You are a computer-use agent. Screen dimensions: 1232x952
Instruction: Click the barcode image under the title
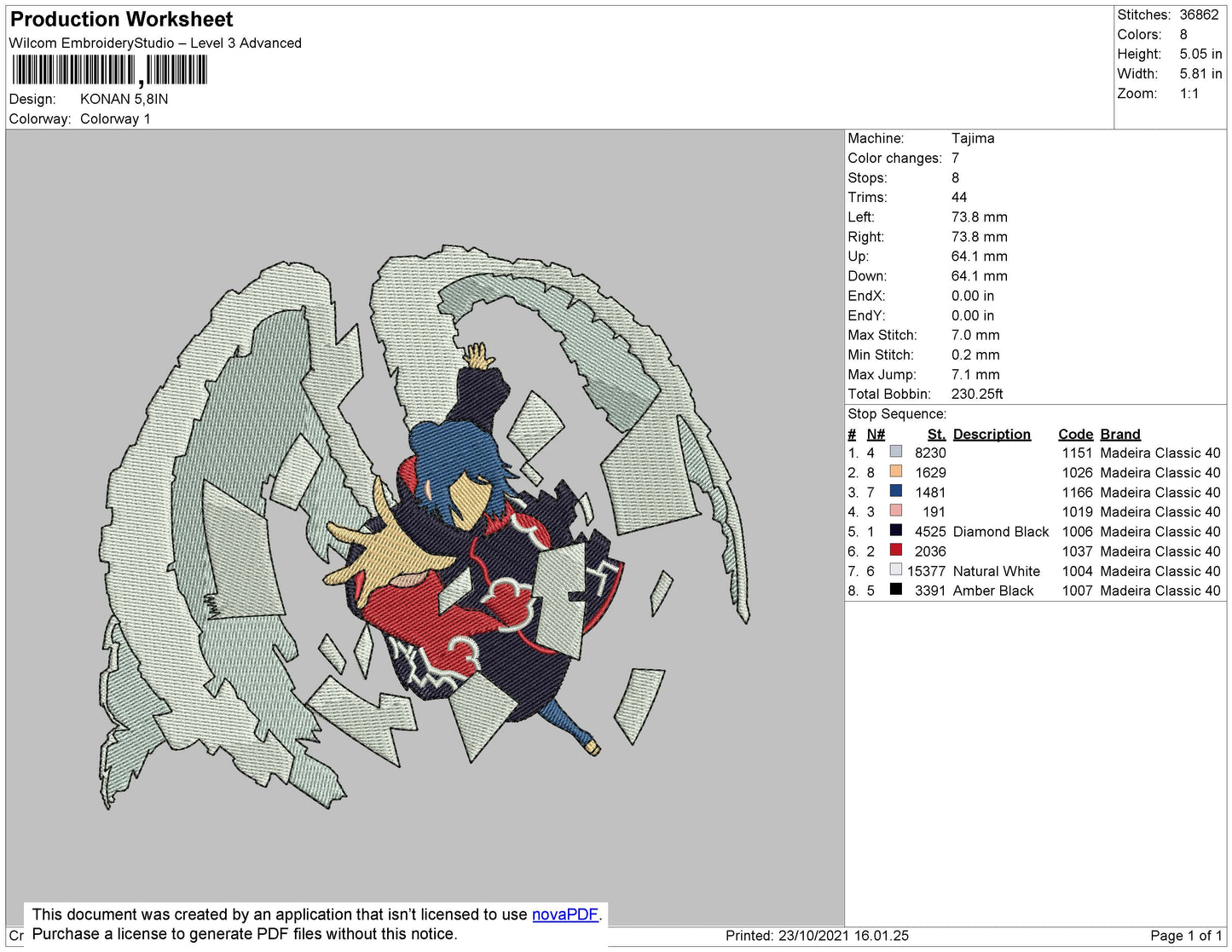(x=110, y=71)
